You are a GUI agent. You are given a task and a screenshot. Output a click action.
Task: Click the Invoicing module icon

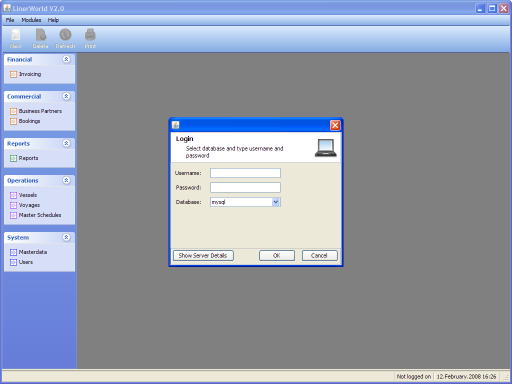[13, 74]
